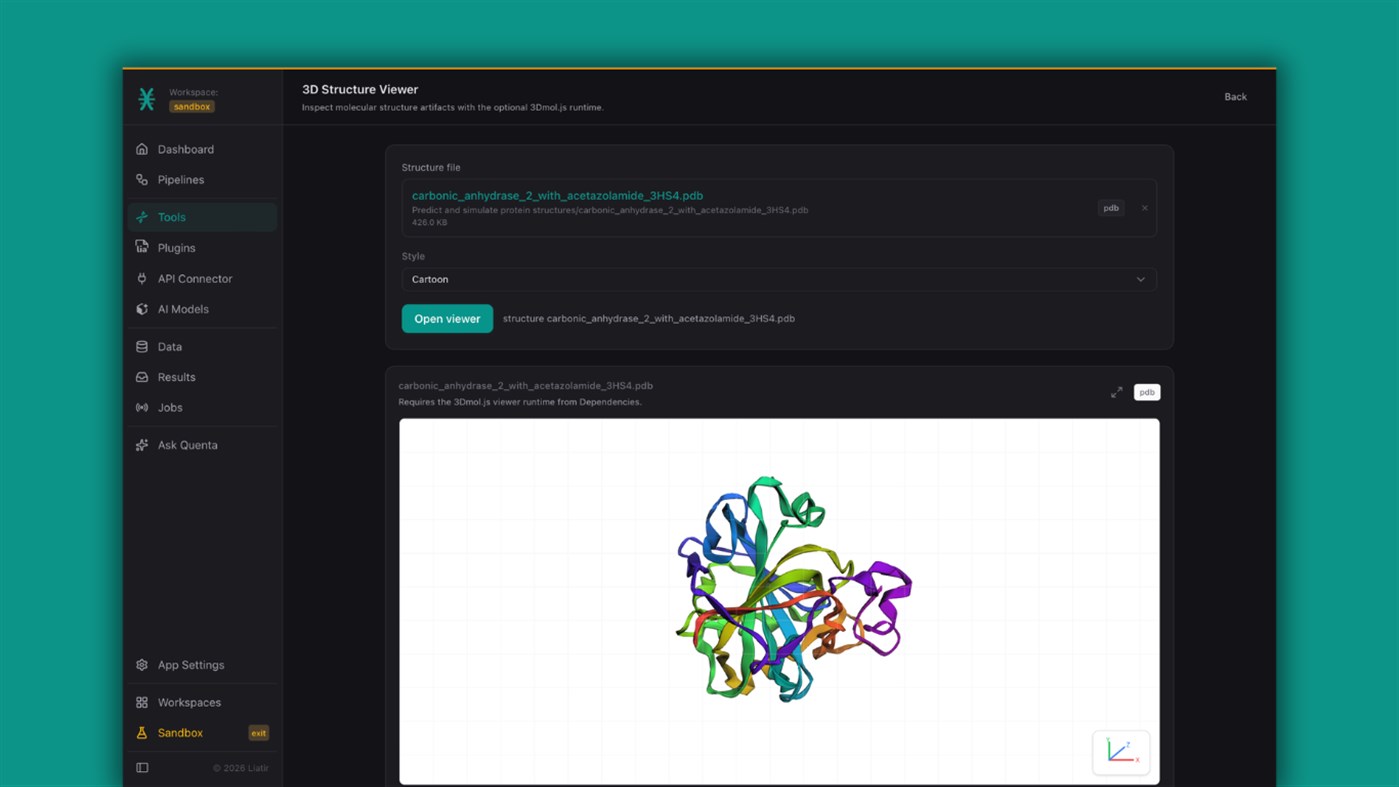Click the Open viewer button

point(447,319)
